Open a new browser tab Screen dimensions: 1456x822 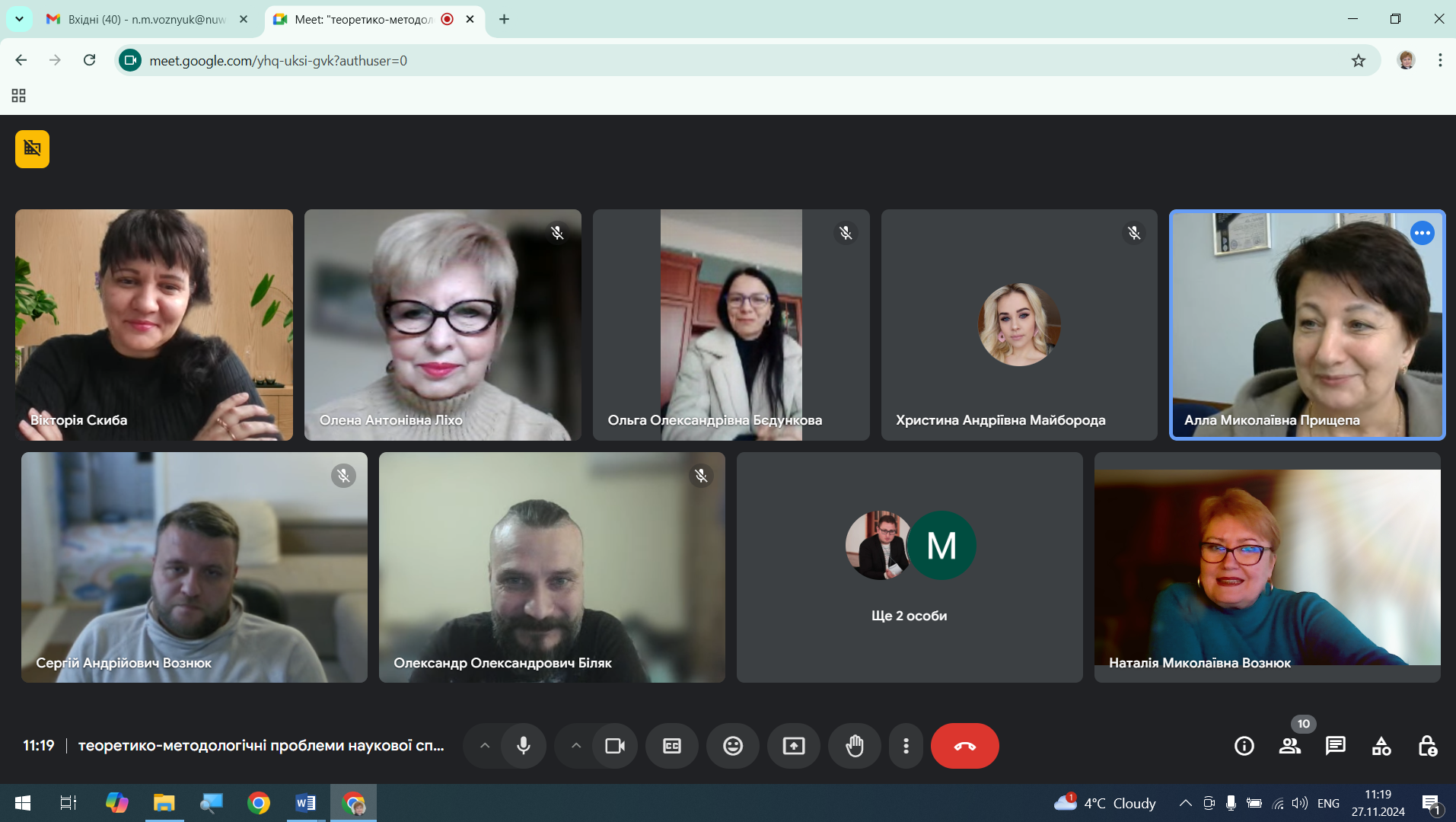(504, 19)
